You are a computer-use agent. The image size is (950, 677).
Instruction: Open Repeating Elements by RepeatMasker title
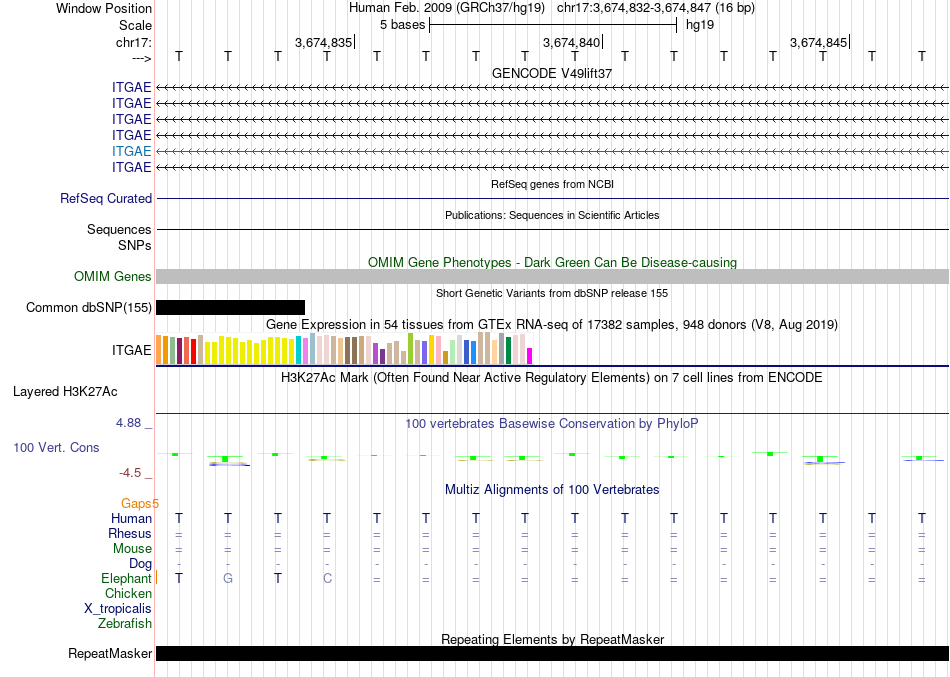point(553,639)
